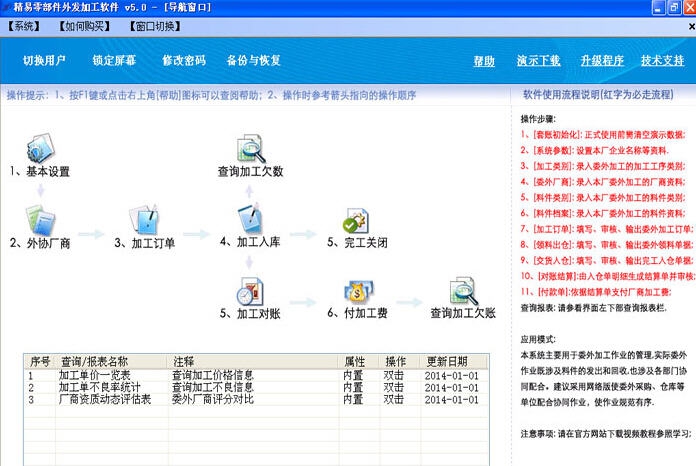The width and height of the screenshot is (696, 466).
Task: Follow the 演示下载 link
Action: (538, 61)
